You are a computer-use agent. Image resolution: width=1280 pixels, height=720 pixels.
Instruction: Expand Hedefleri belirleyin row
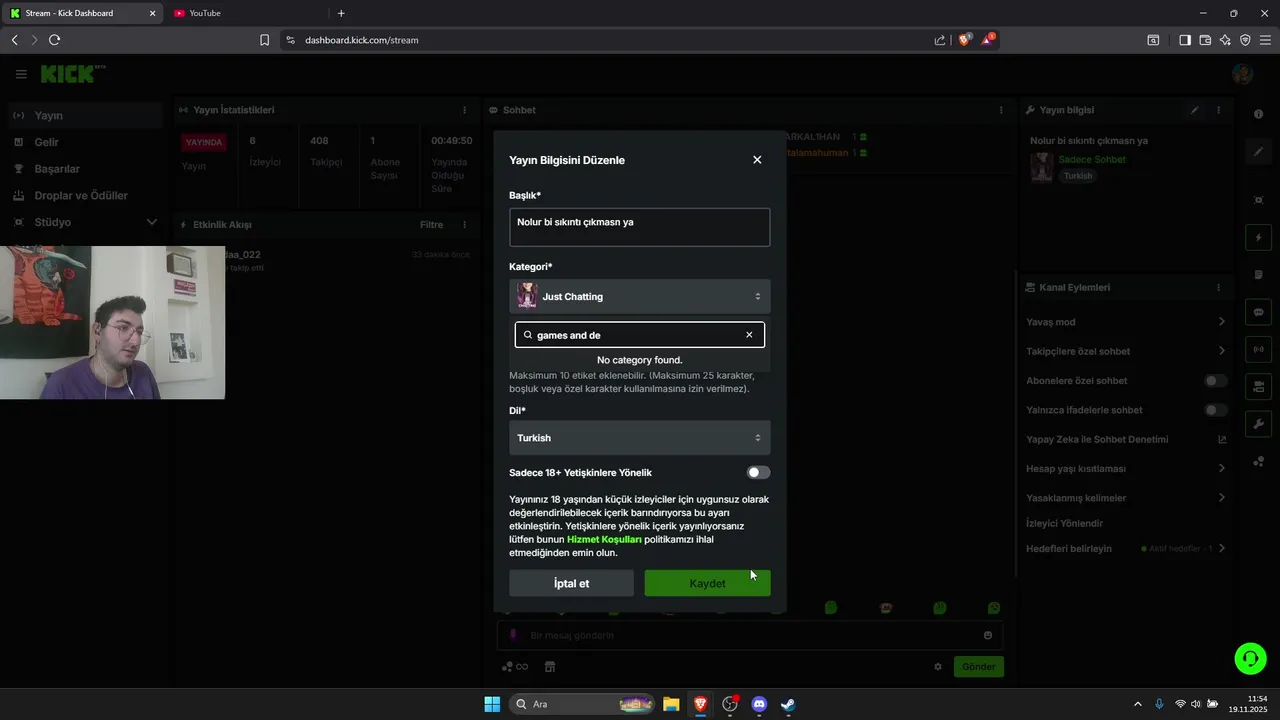coord(1126,549)
